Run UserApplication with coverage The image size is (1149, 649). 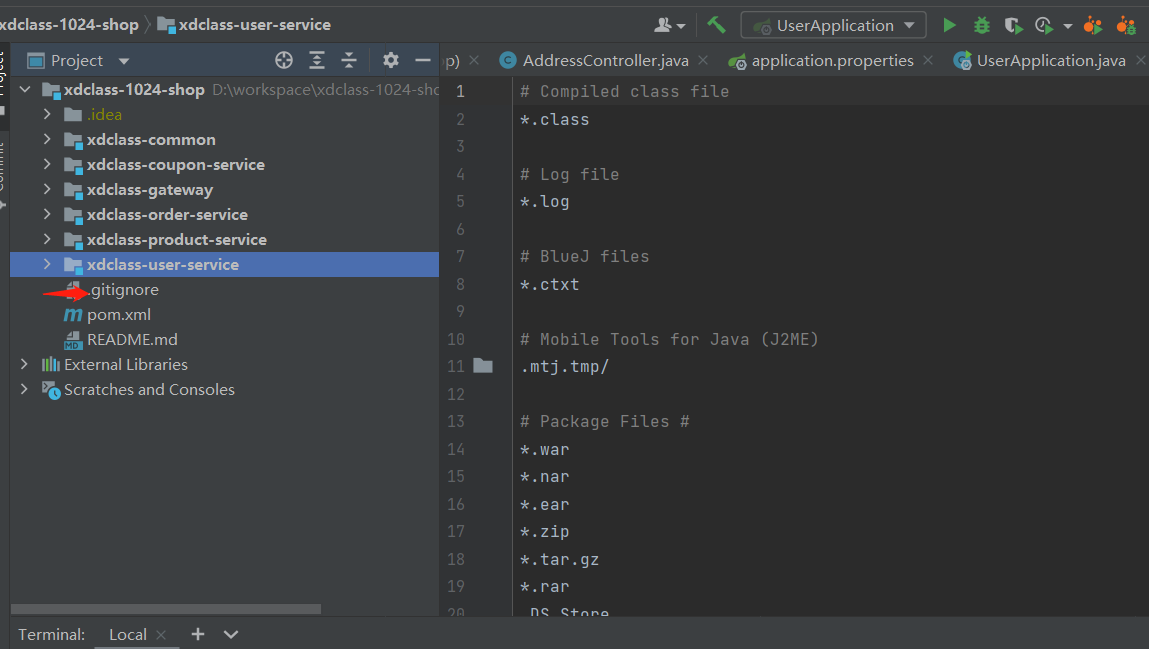pos(1013,25)
